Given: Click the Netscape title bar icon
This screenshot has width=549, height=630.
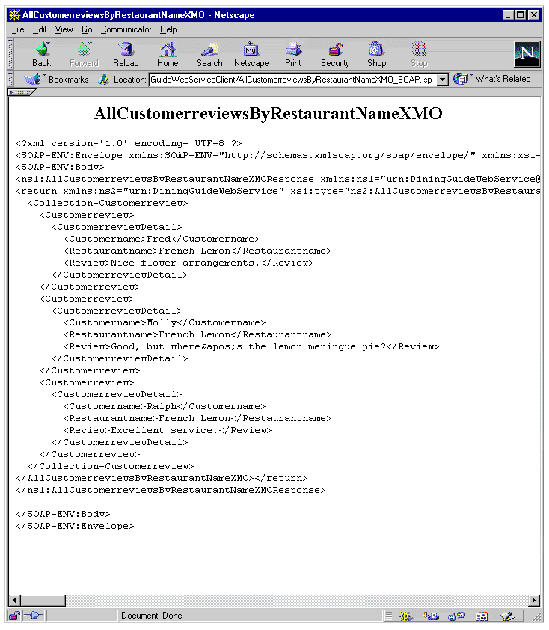Looking at the screenshot, I should tap(14, 15).
